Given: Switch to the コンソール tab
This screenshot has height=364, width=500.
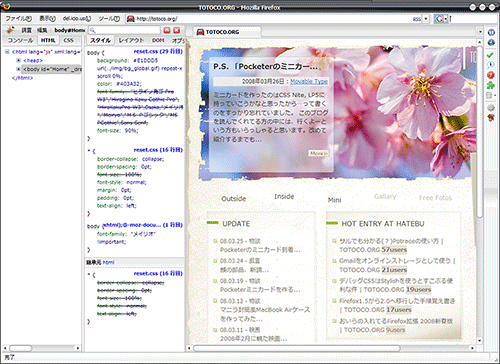Looking at the screenshot, I should pos(20,40).
